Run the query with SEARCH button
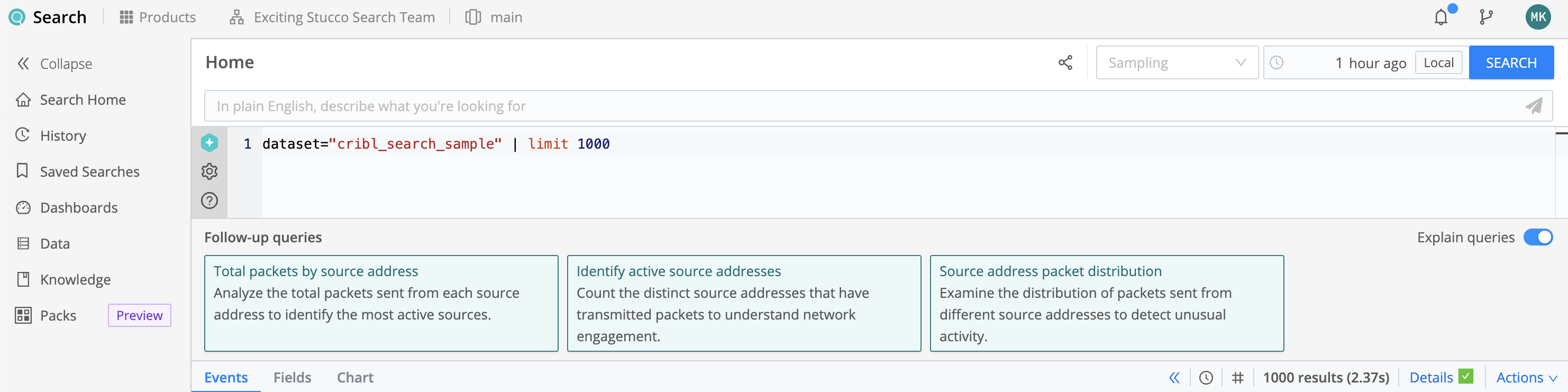The image size is (1568, 392). [x=1511, y=63]
